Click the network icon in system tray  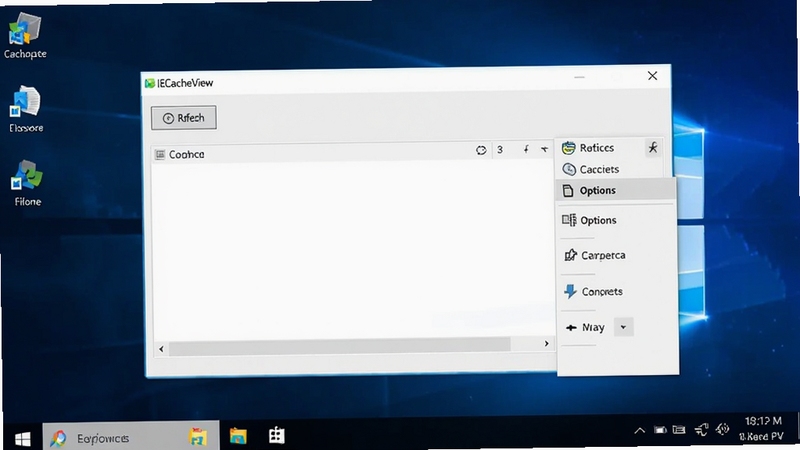pyautogui.click(x=701, y=430)
